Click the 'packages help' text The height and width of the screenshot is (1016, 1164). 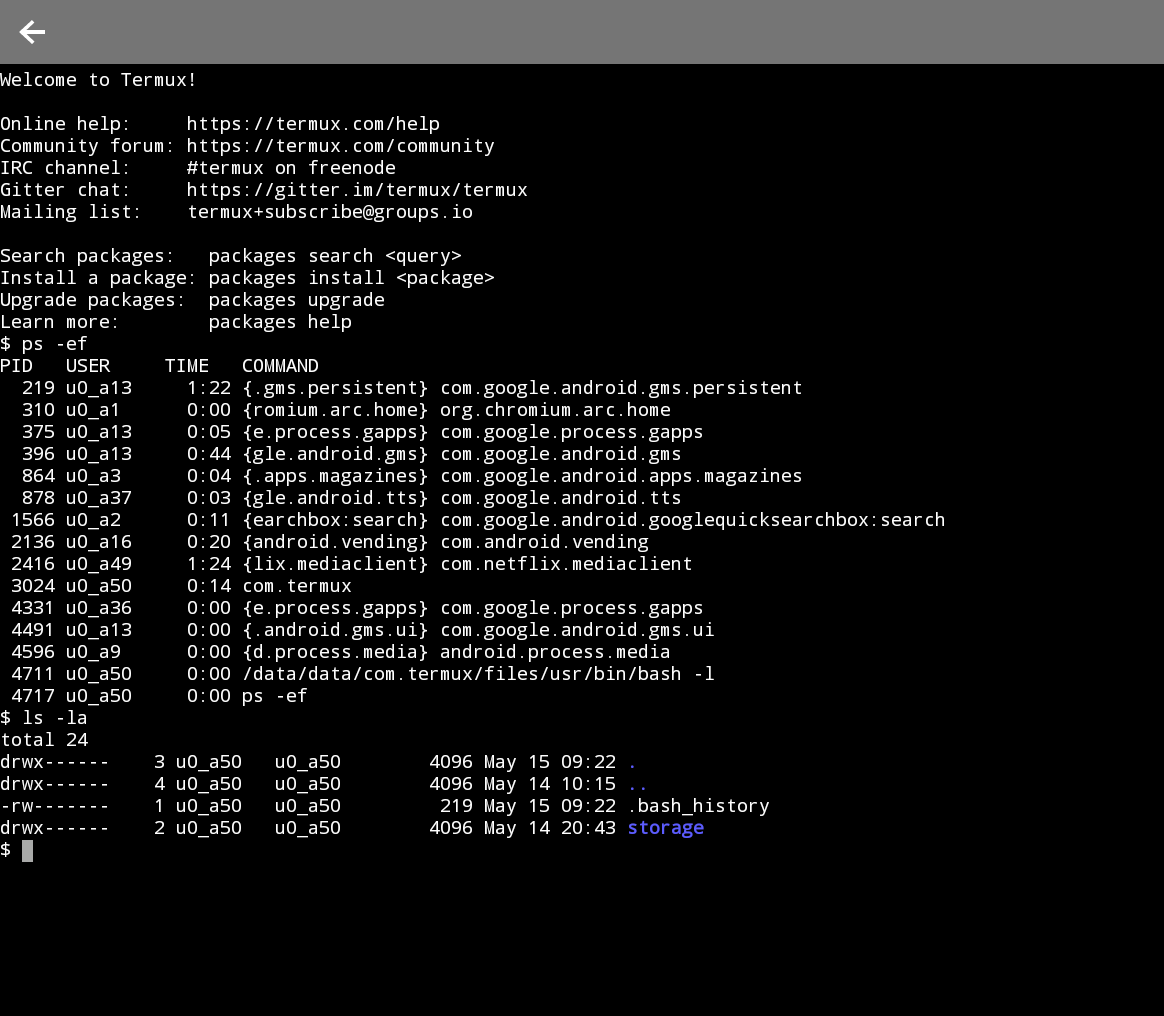click(280, 322)
